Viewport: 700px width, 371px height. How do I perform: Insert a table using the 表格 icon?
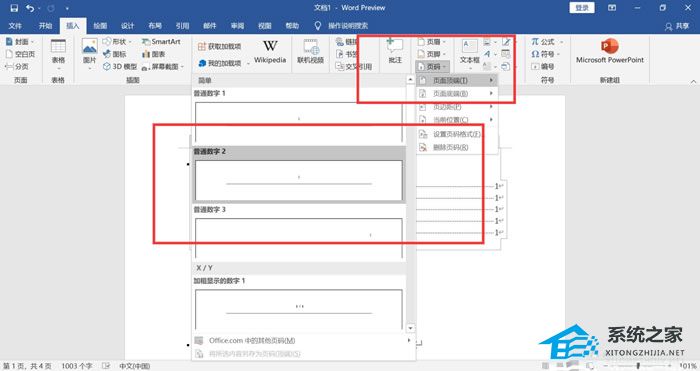pos(58,51)
